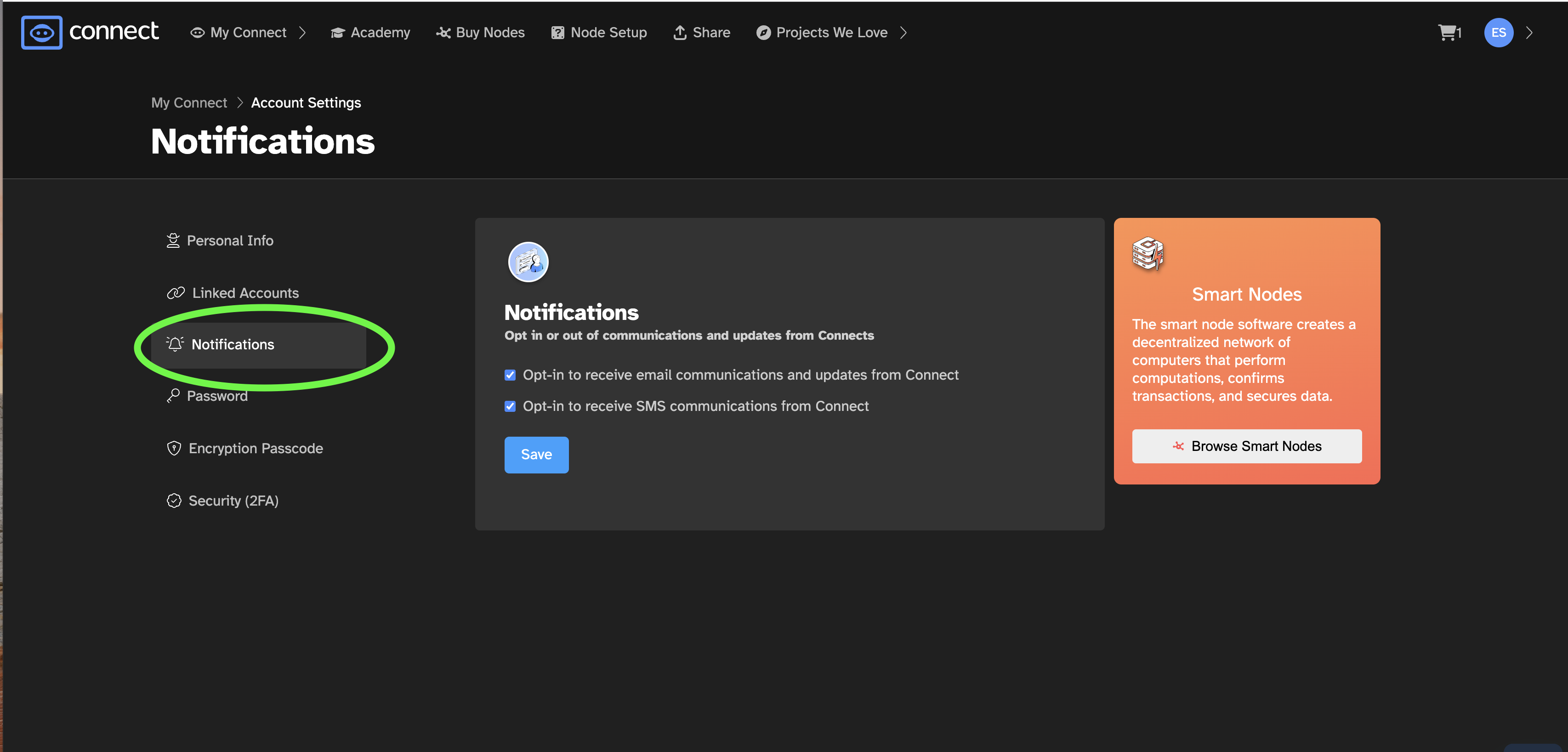
Task: Select the Security 2FA badge icon
Action: (x=174, y=501)
